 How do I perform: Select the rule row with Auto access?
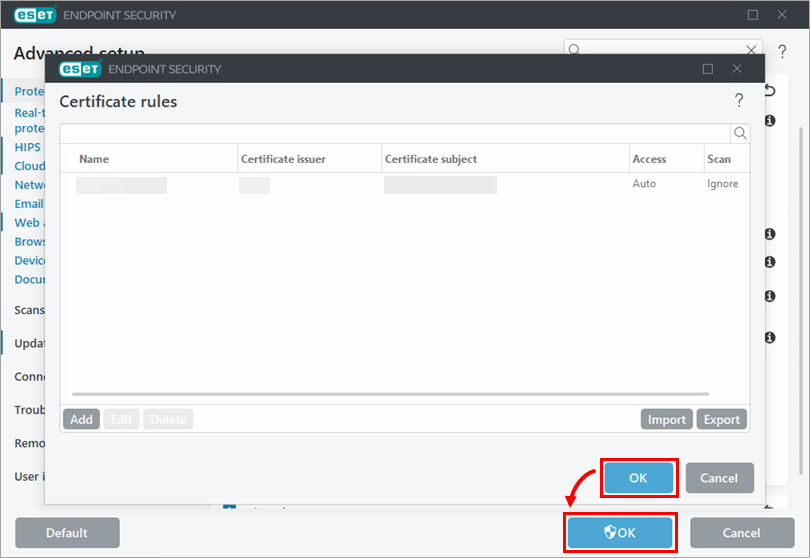tap(405, 184)
